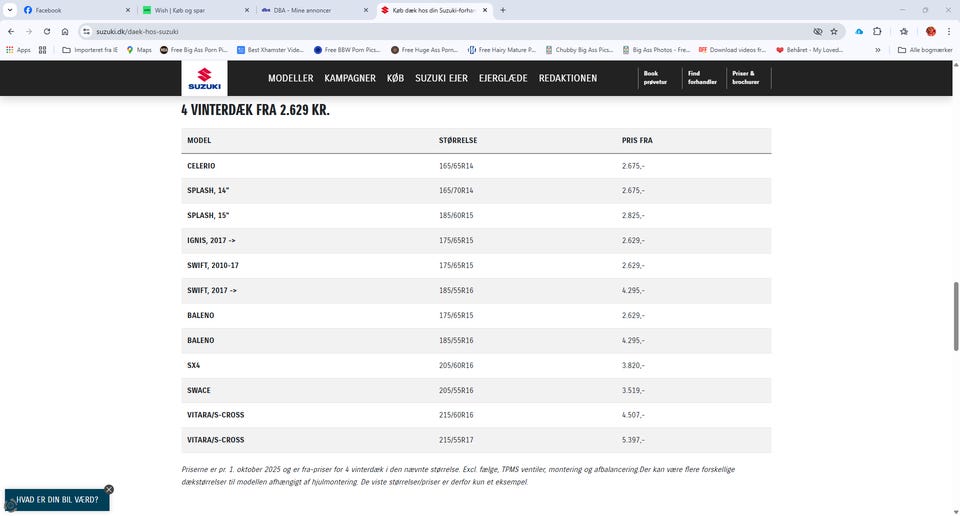Viewport: 960px width, 516px height.
Task: Open SUZUKI EJER menu
Action: [x=441, y=78]
